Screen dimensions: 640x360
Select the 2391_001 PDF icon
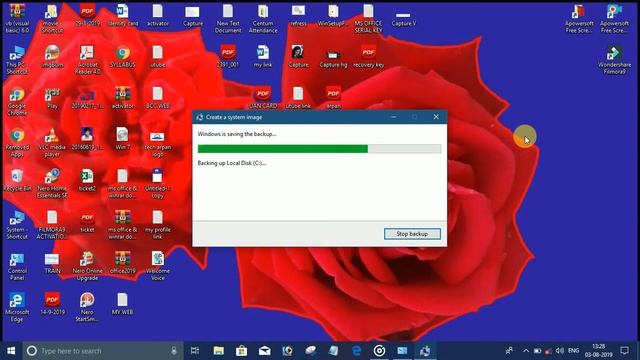coord(228,57)
